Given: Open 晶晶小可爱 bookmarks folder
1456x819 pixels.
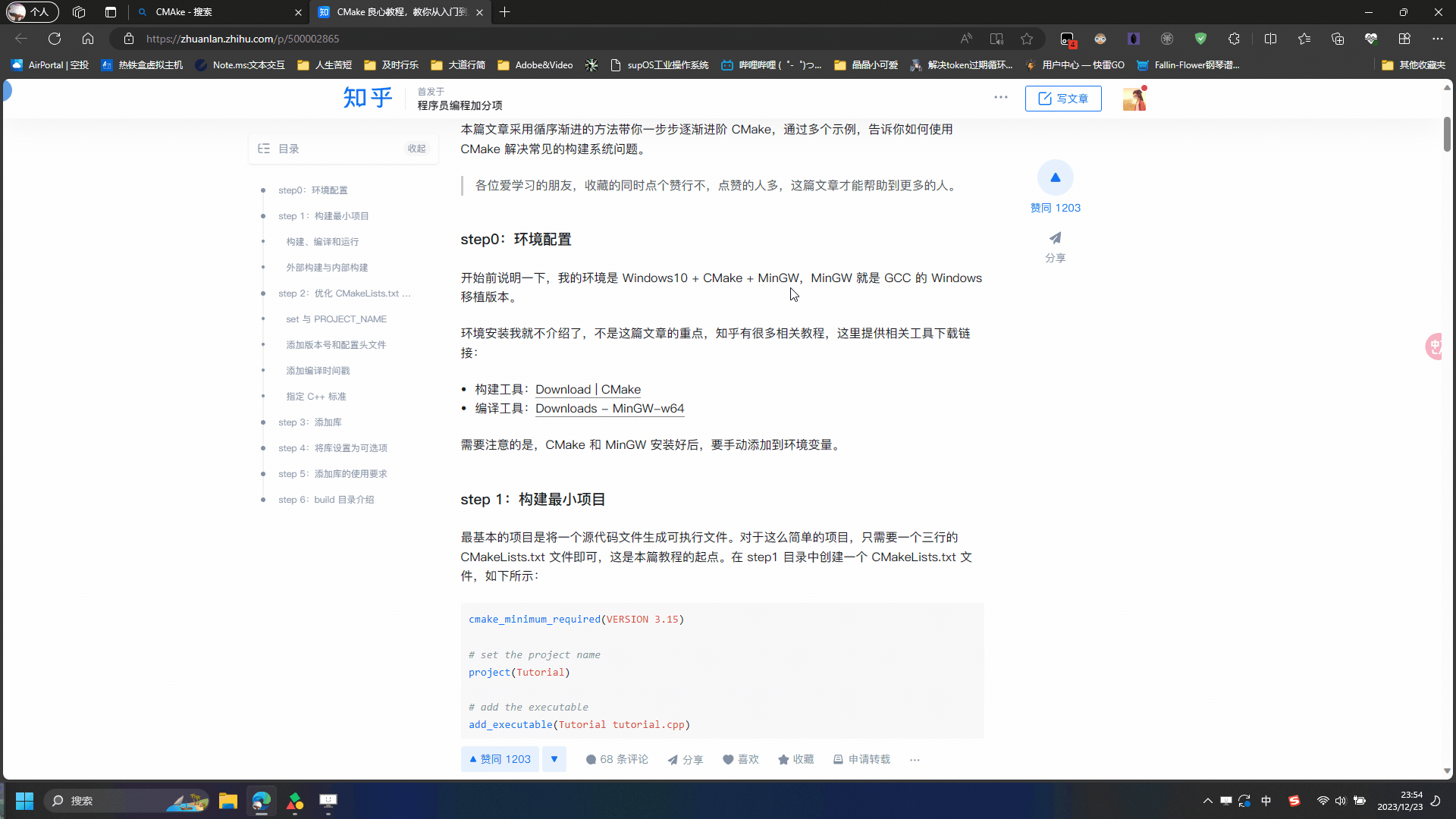Looking at the screenshot, I should 866,65.
